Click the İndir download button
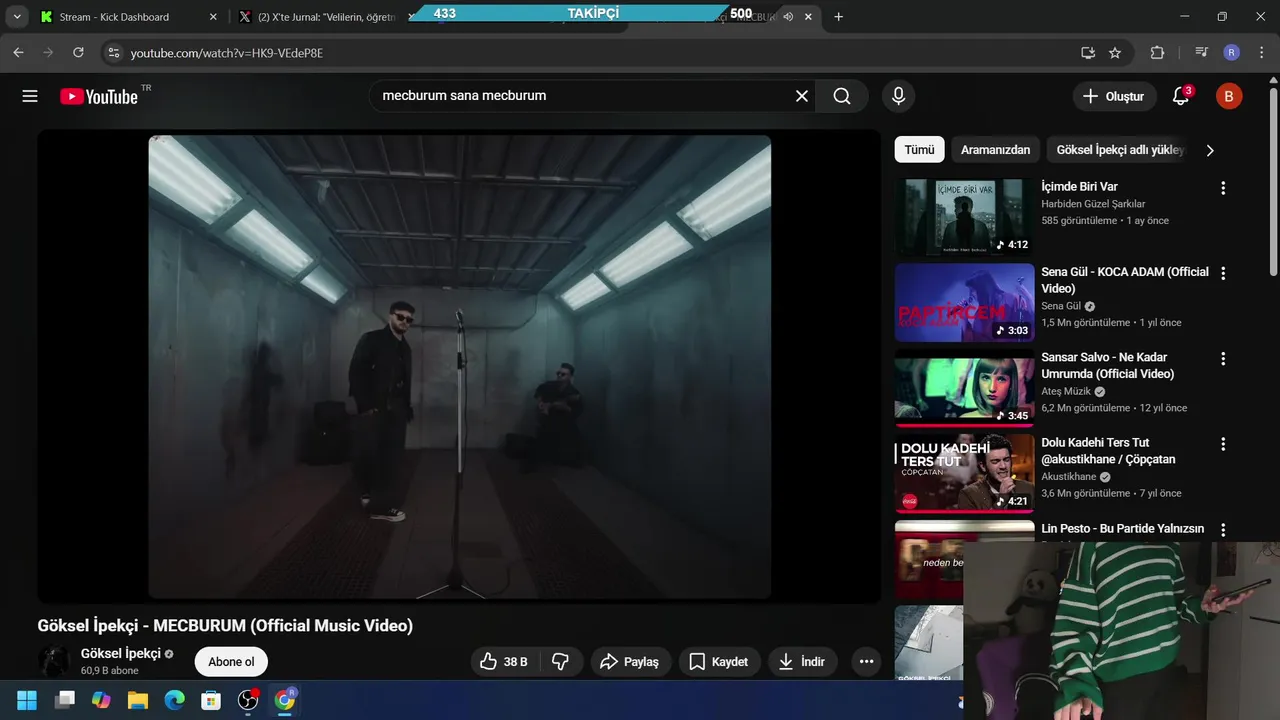Screen dimensions: 1280x720 click(802, 661)
